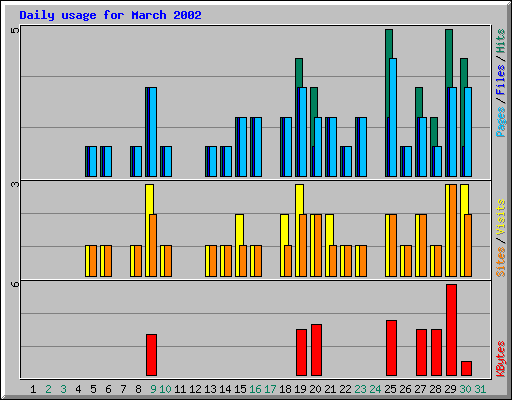Click green day label "2" on the x-axis

(x=48, y=389)
